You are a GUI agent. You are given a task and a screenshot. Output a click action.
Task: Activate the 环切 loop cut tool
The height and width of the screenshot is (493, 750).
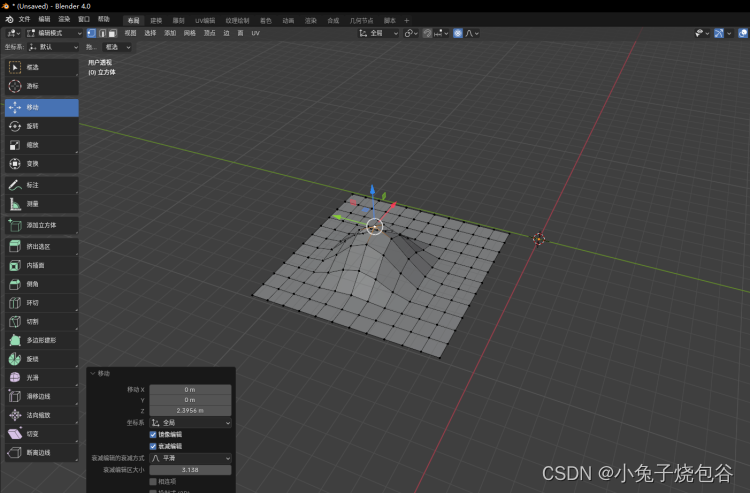42,303
